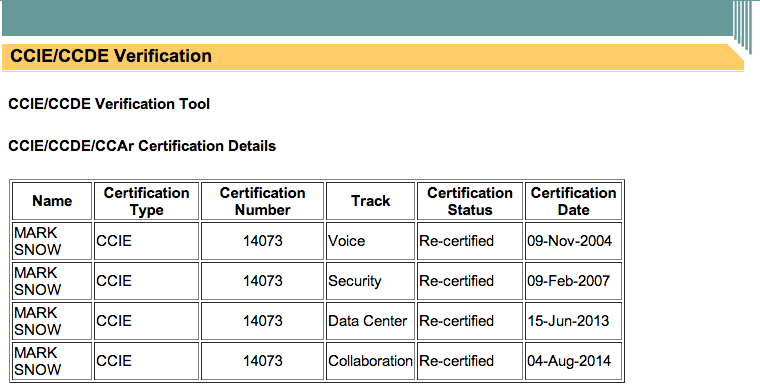760x392 pixels.
Task: Click the Certification Date column header
Action: [x=573, y=201]
